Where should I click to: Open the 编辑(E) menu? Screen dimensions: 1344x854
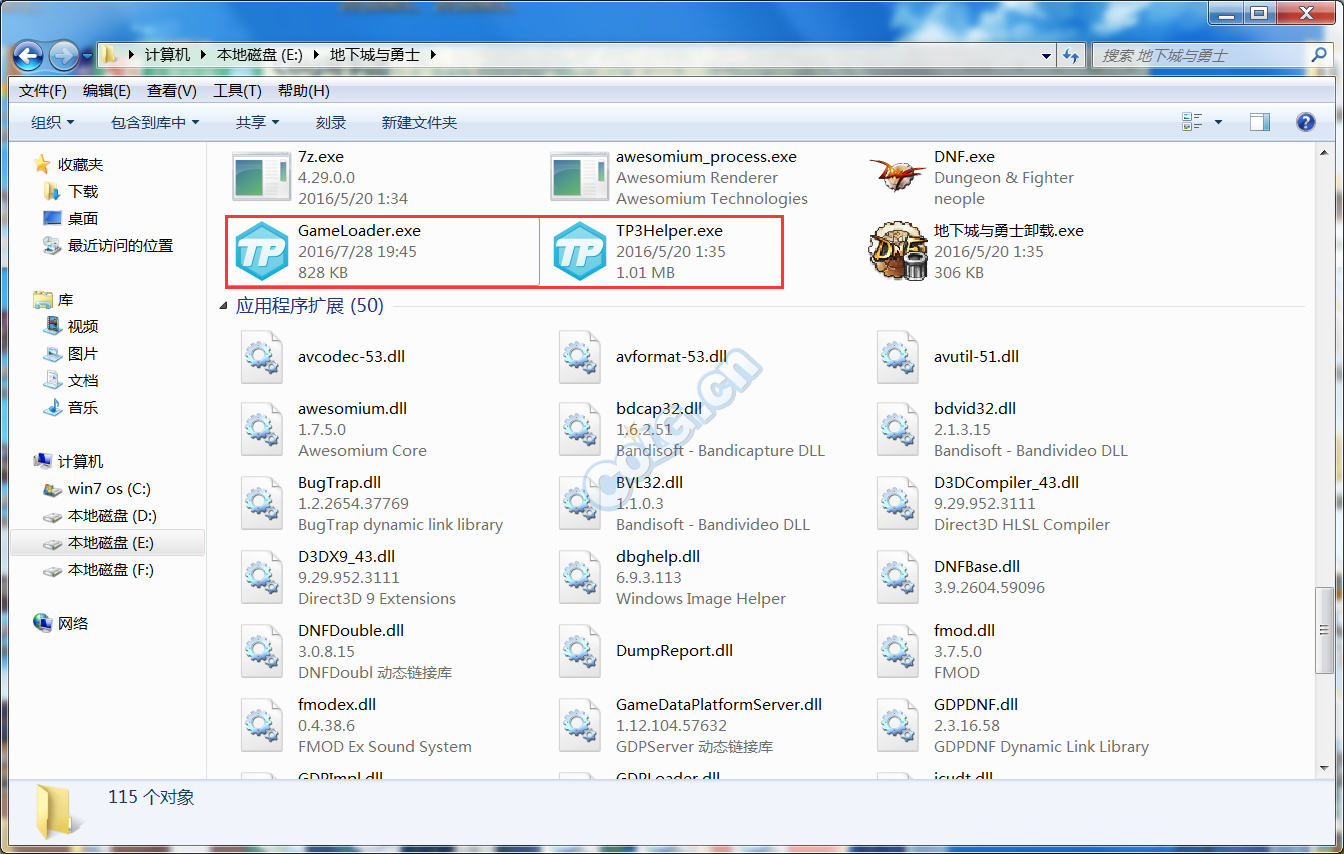107,91
